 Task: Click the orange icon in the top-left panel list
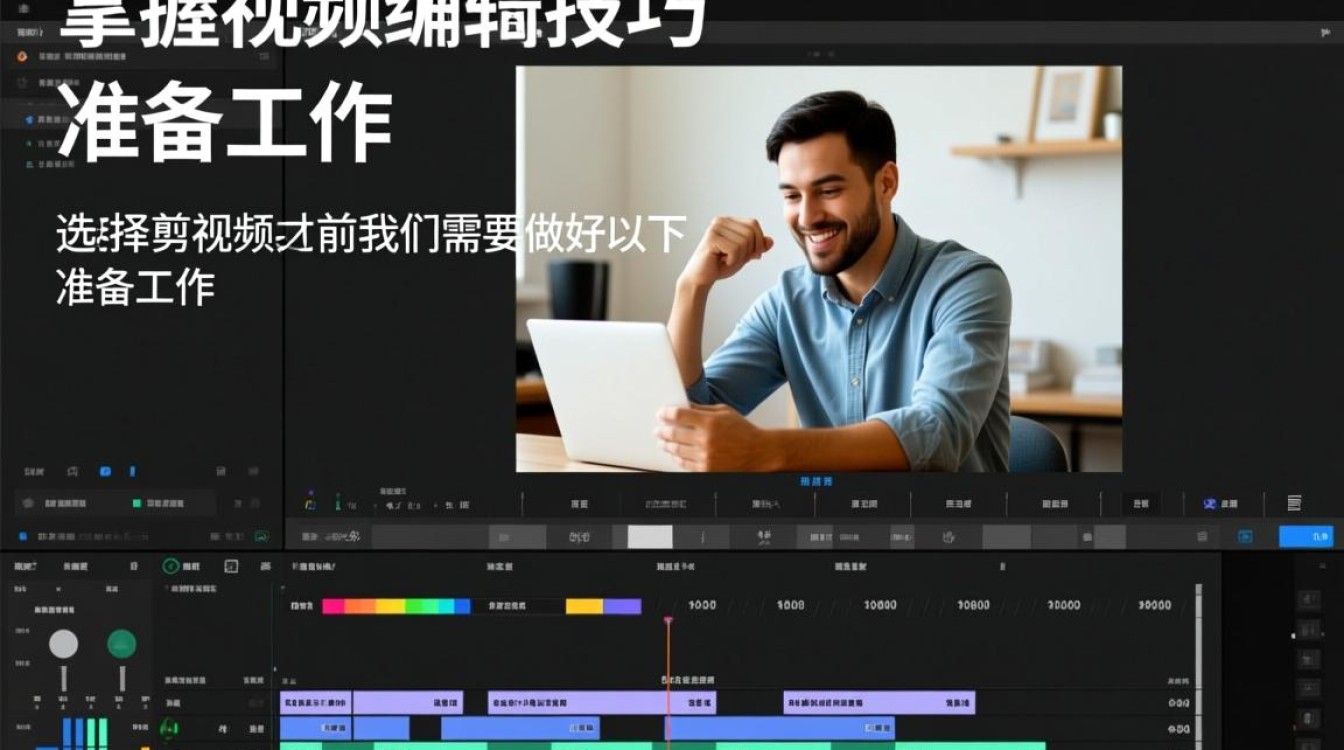(x=21, y=57)
